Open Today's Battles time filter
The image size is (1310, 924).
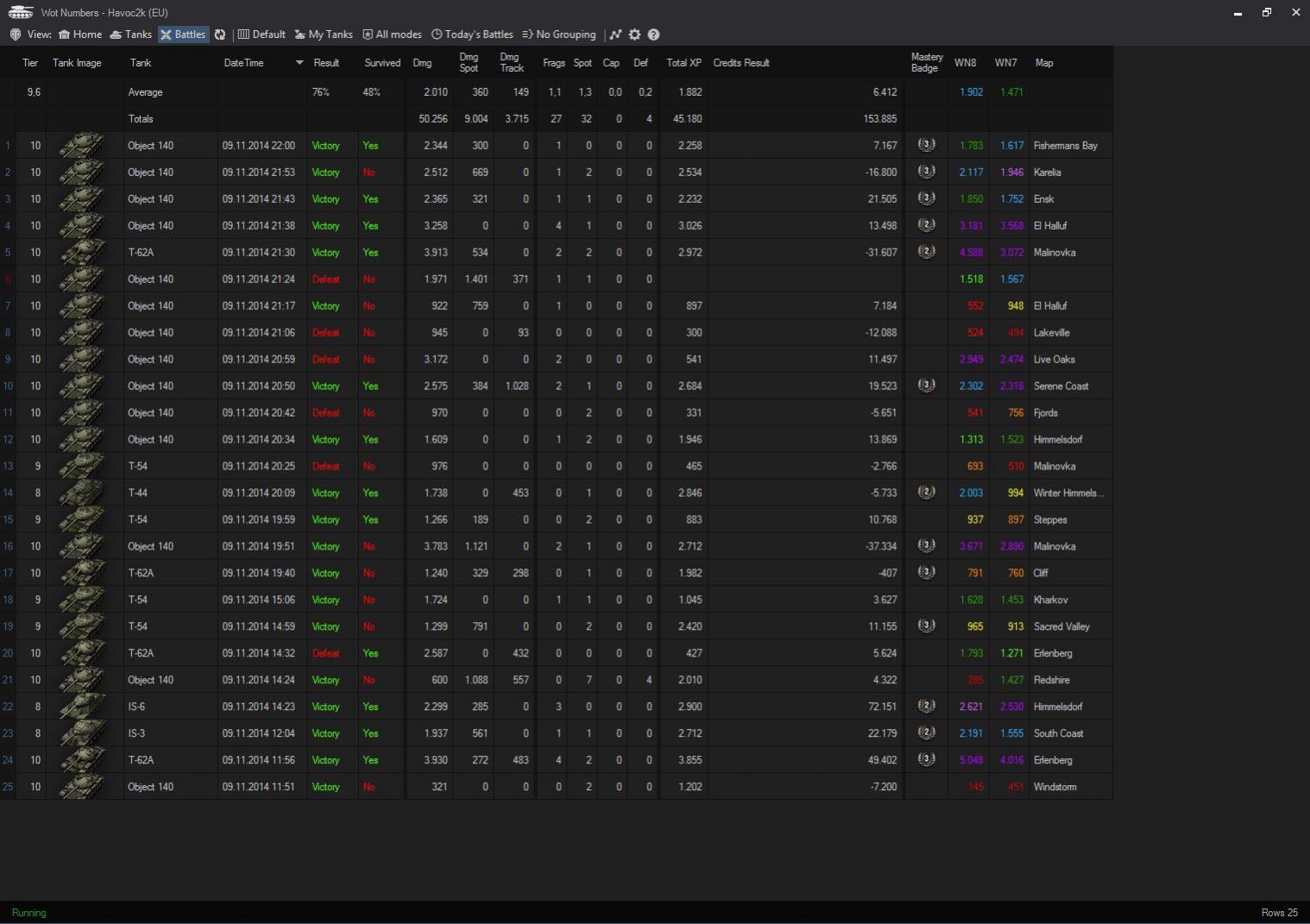point(472,35)
